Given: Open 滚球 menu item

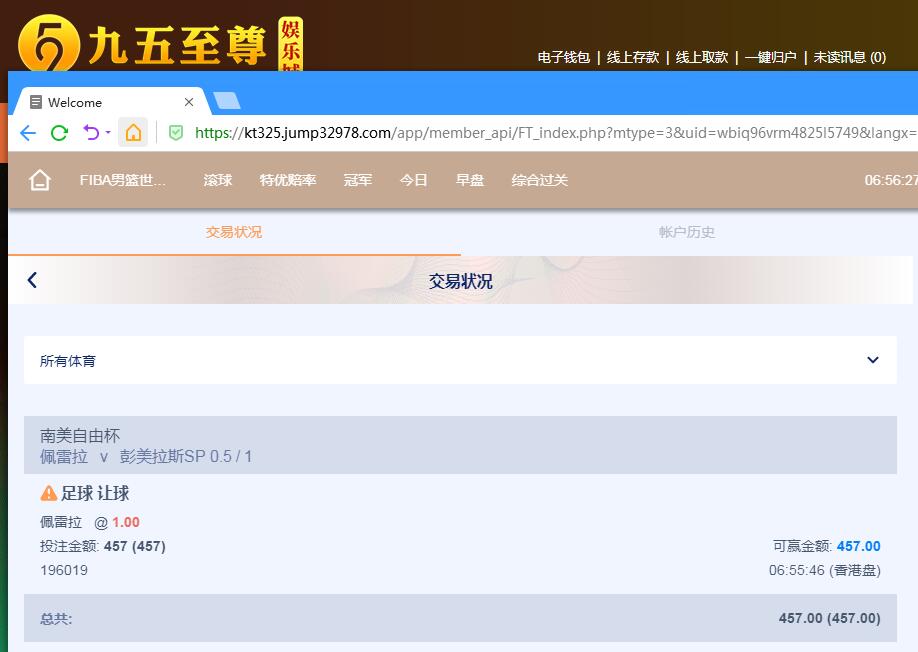Looking at the screenshot, I should (x=217, y=180).
